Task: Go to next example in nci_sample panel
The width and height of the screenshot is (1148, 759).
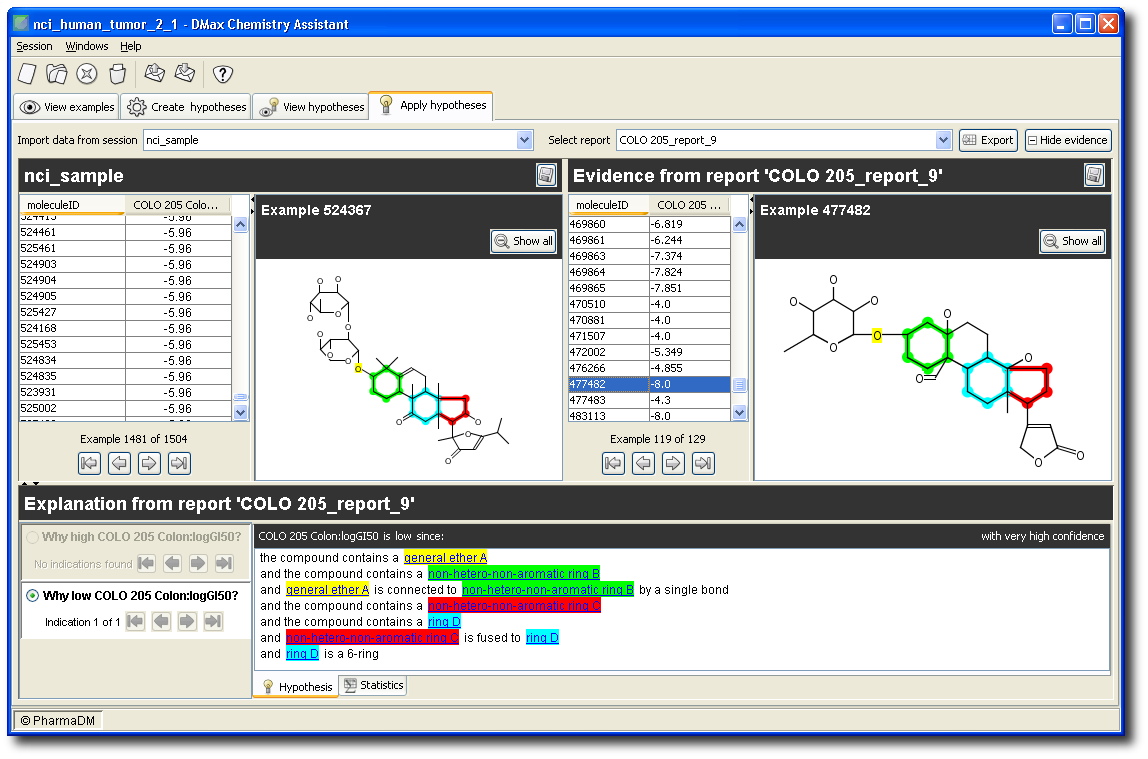Action: [x=149, y=463]
